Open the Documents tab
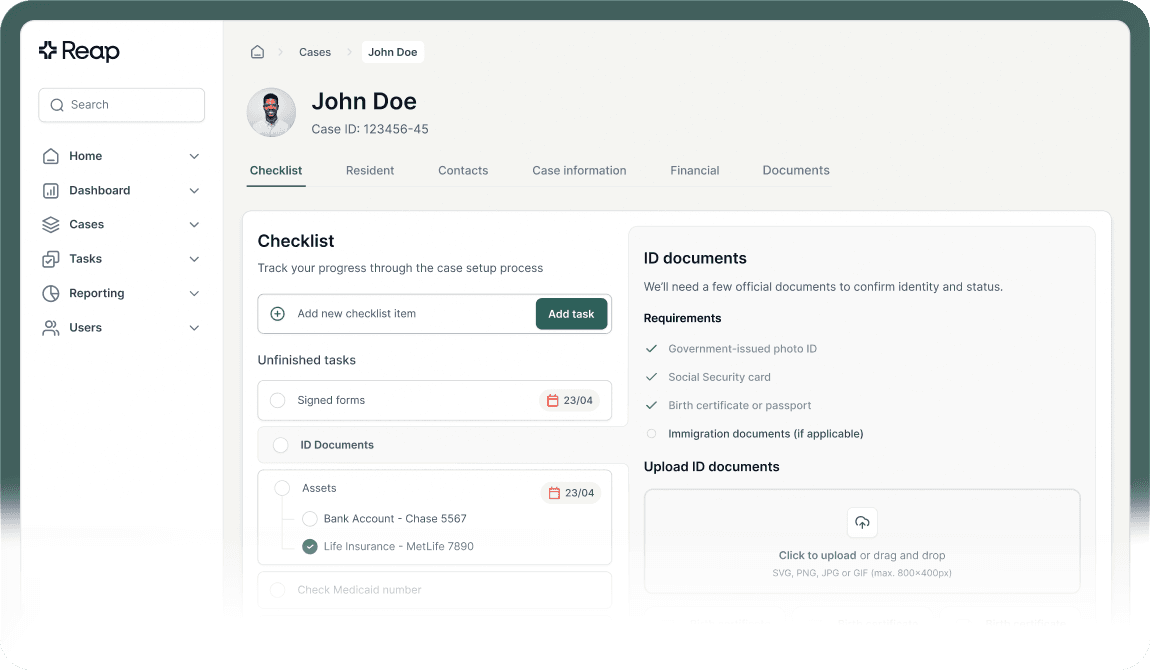 (796, 171)
